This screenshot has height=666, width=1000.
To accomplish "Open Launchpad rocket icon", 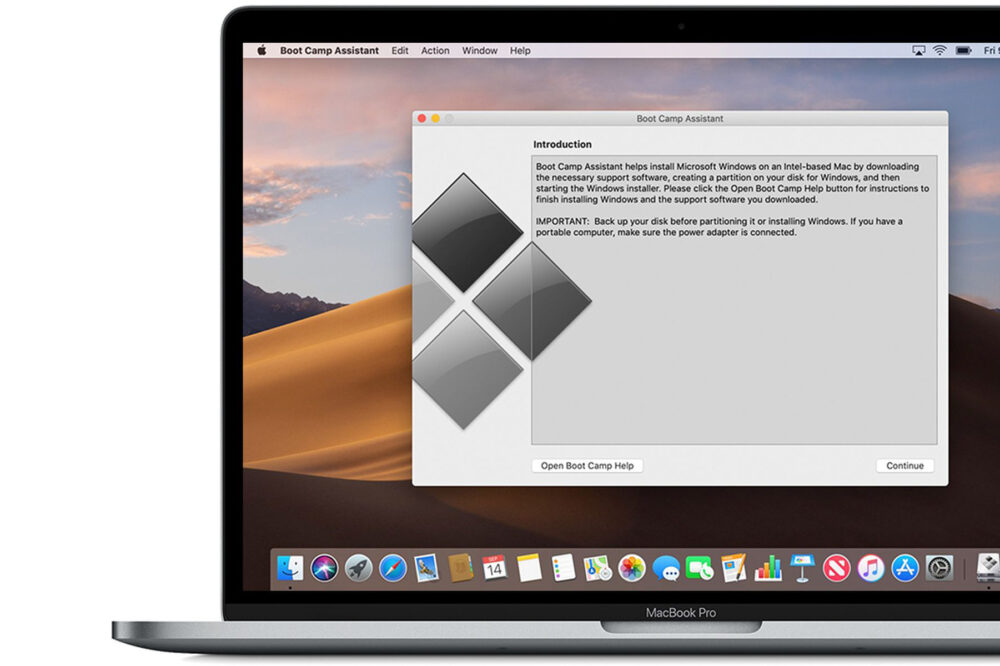I will click(x=358, y=568).
